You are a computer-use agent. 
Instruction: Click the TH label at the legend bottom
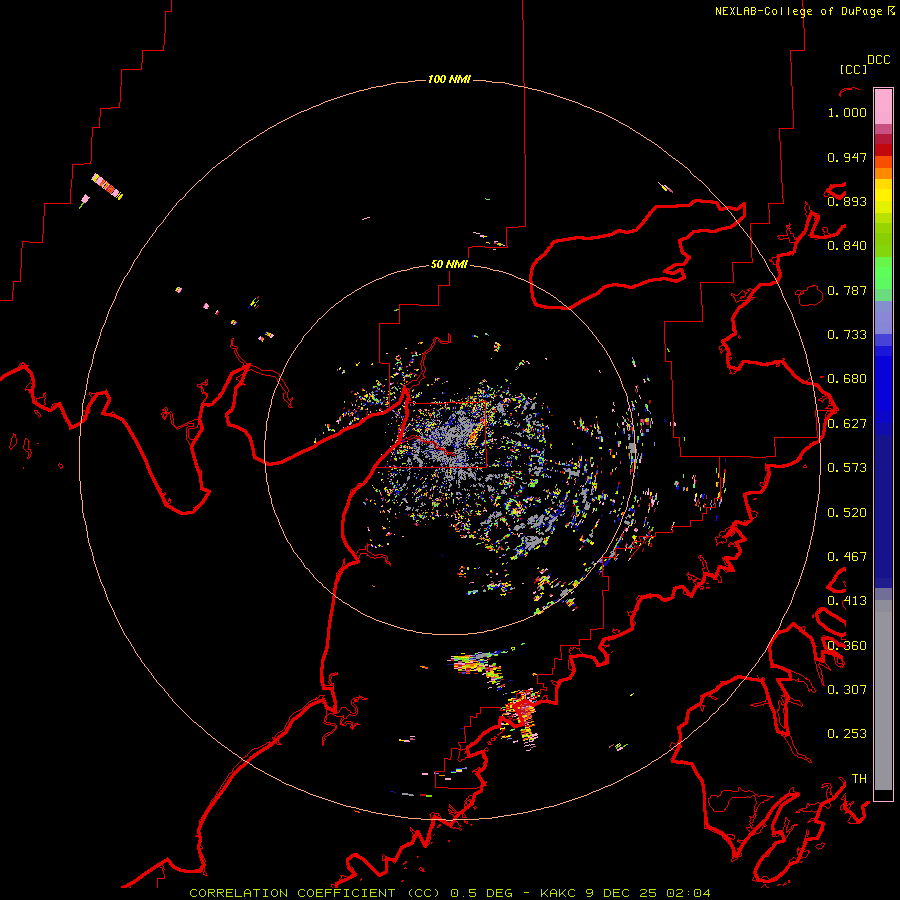859,779
